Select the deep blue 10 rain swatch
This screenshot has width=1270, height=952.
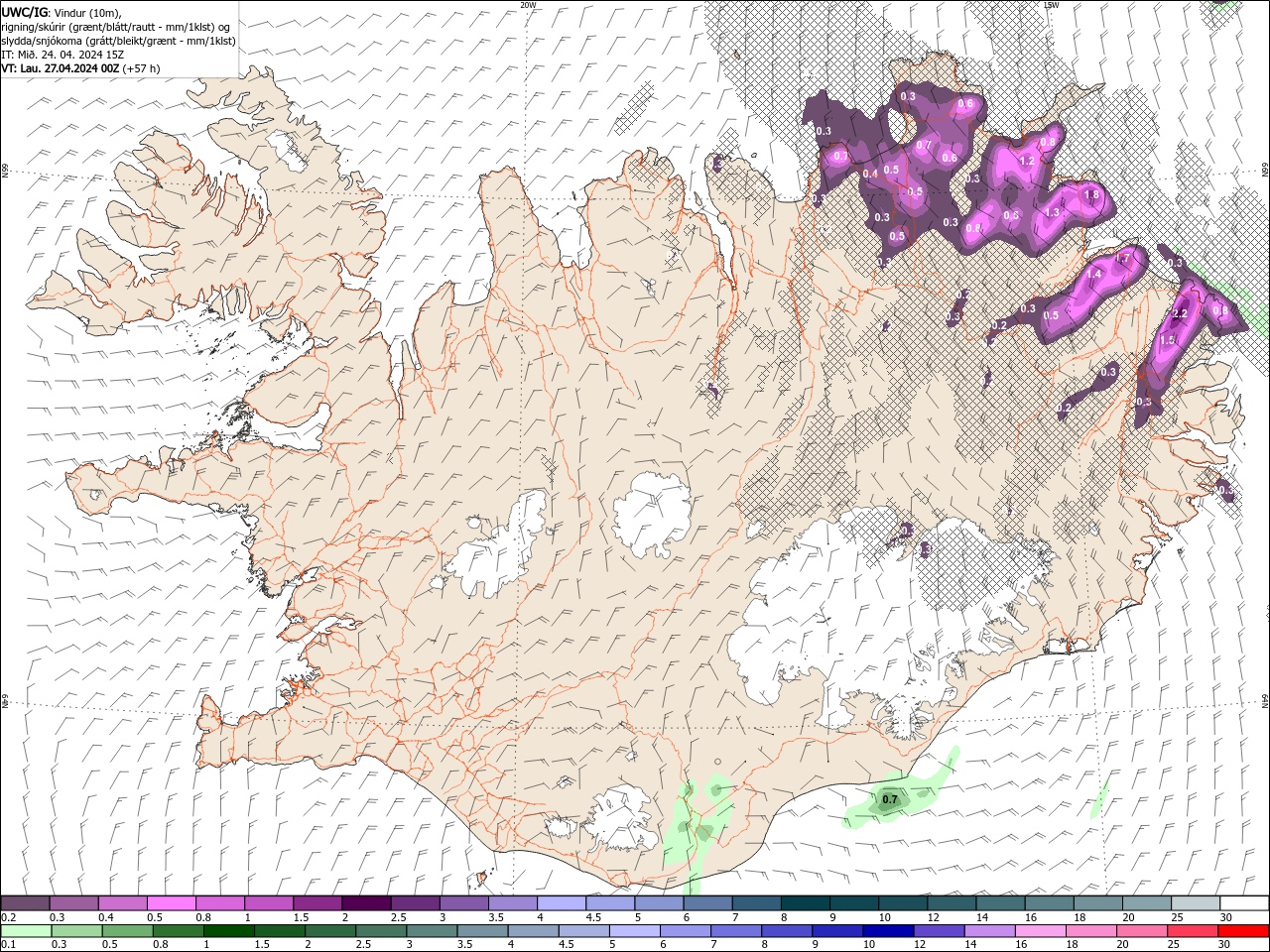point(889,931)
